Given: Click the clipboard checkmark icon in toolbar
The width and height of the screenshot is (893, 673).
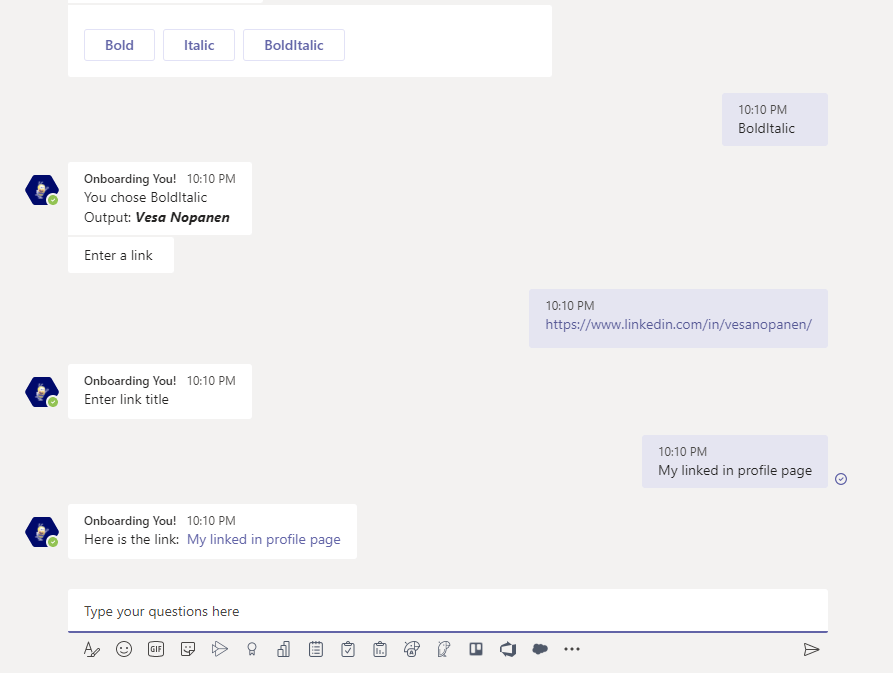Looking at the screenshot, I should click(348, 649).
